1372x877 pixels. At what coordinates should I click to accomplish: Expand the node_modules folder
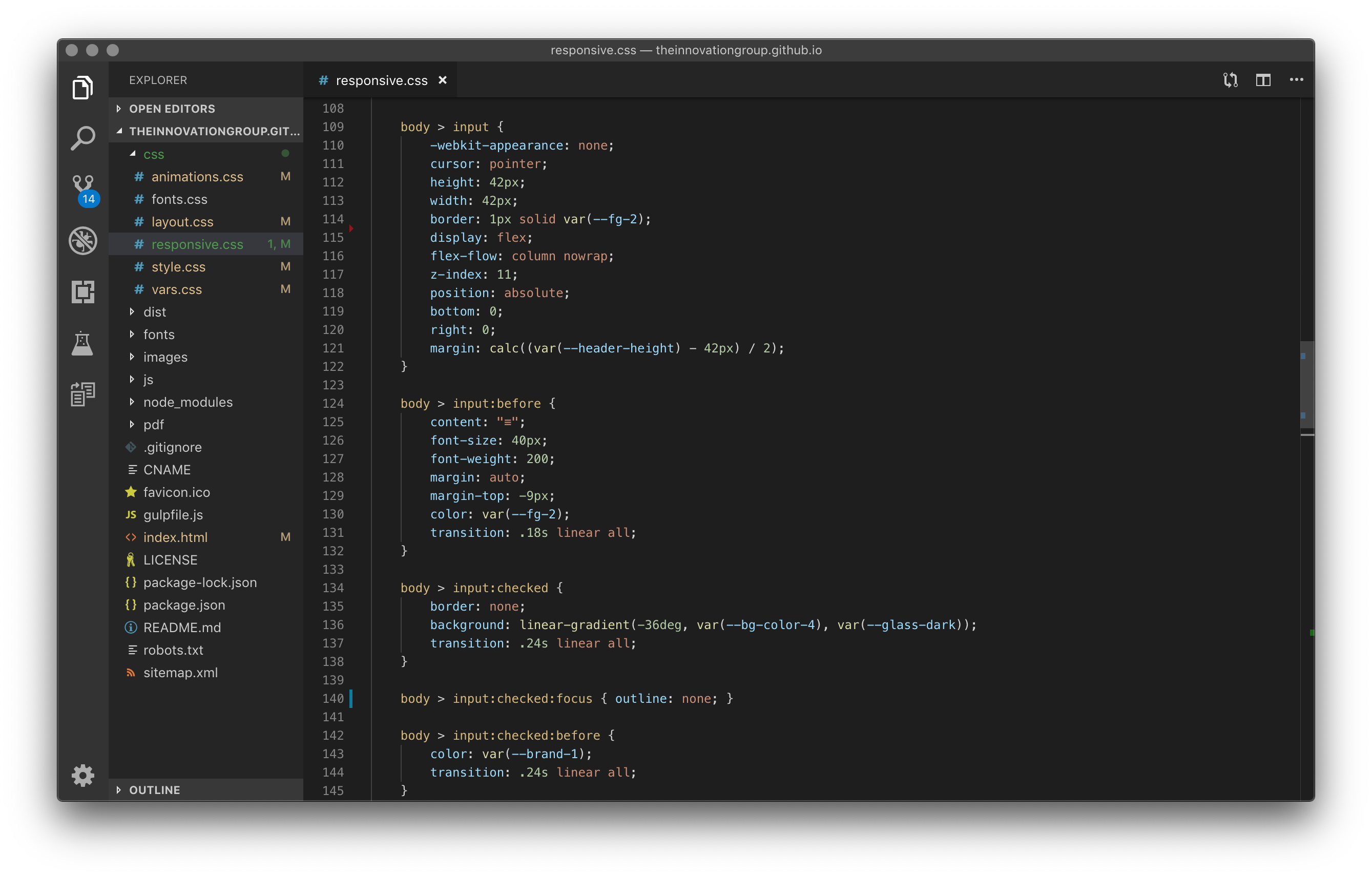click(x=188, y=402)
